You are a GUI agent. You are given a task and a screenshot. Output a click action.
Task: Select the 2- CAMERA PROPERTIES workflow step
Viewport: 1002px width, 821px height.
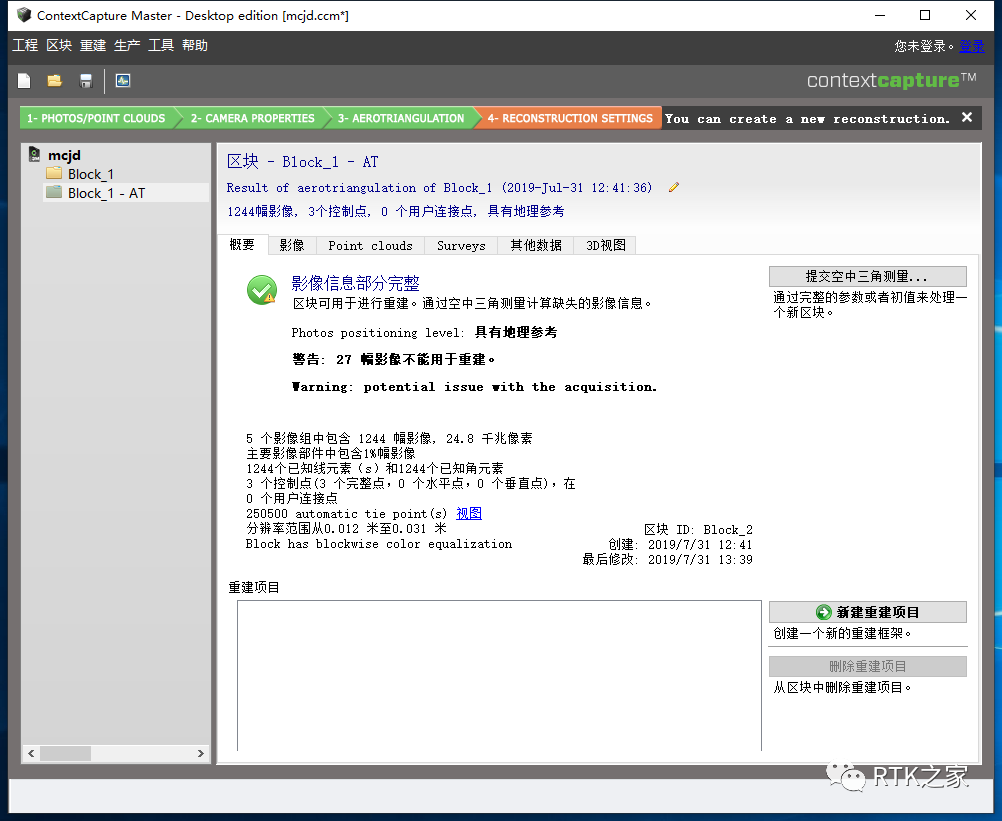pyautogui.click(x=252, y=118)
